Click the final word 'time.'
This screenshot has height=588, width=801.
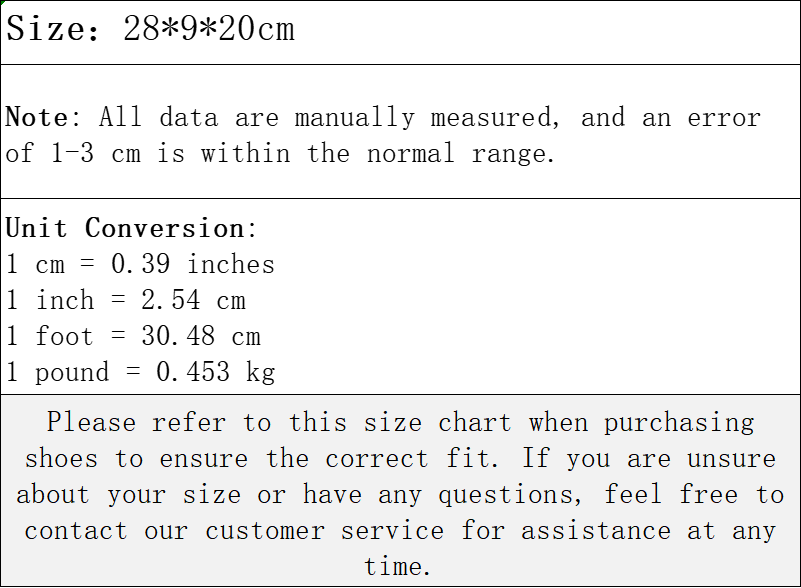(397, 567)
